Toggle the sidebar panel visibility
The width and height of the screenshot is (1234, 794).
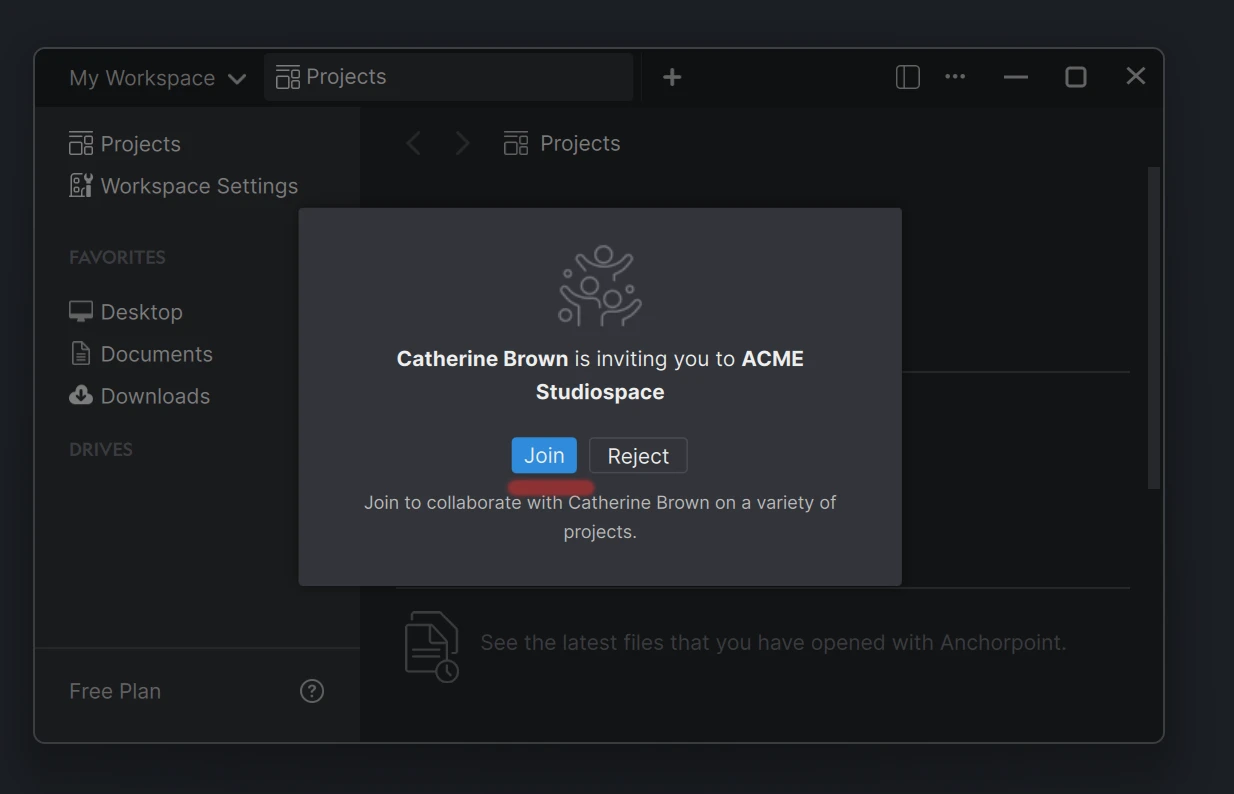click(907, 76)
